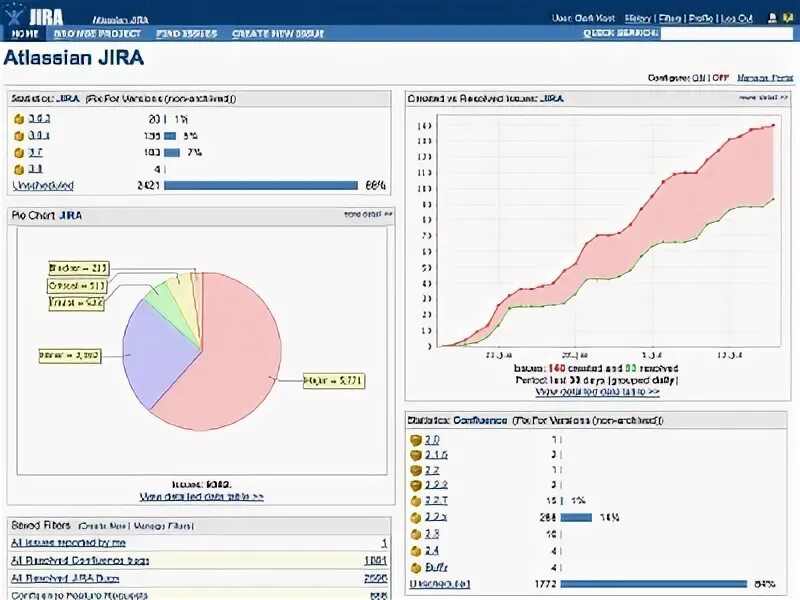
Task: Click the version icon next to Confluence 2.3
Action: (x=416, y=534)
